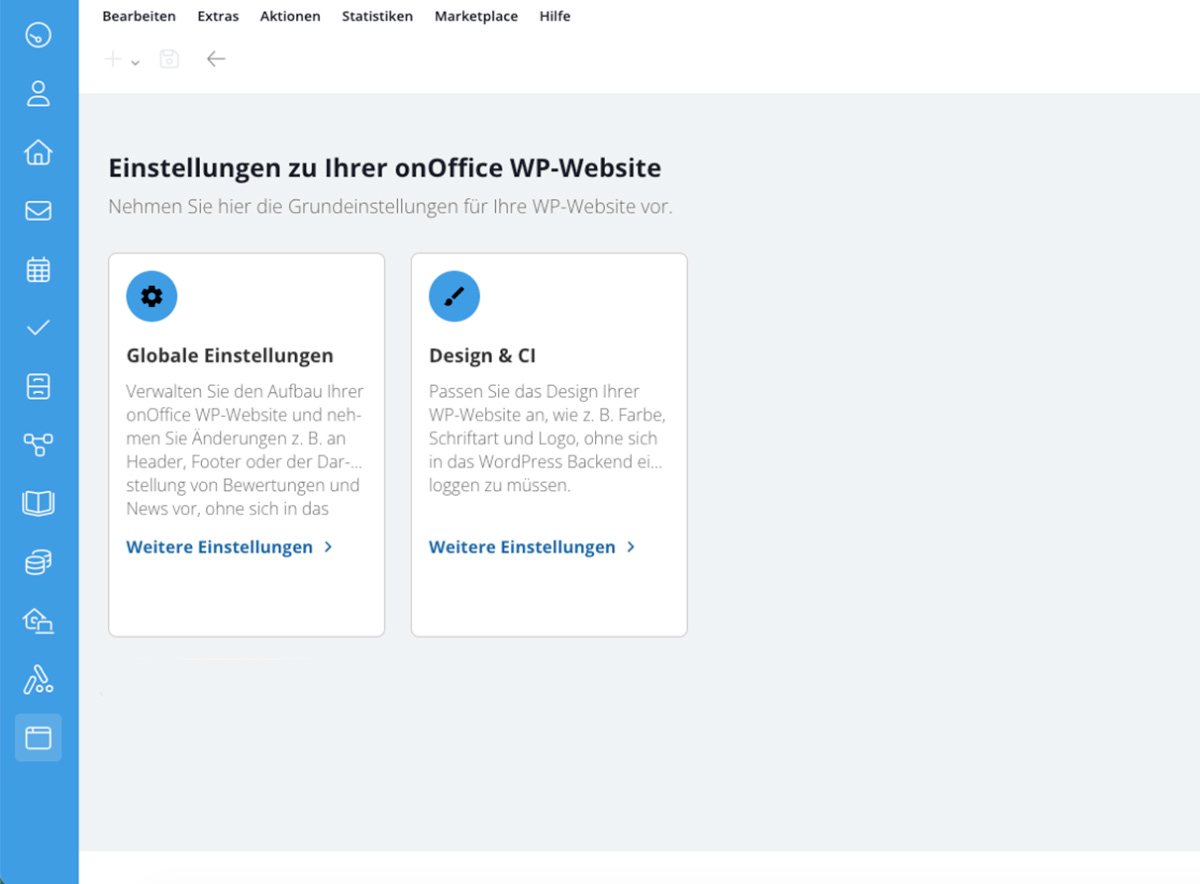The height and width of the screenshot is (884, 1200).
Task: Open the calendar icon in sidebar
Action: click(38, 269)
